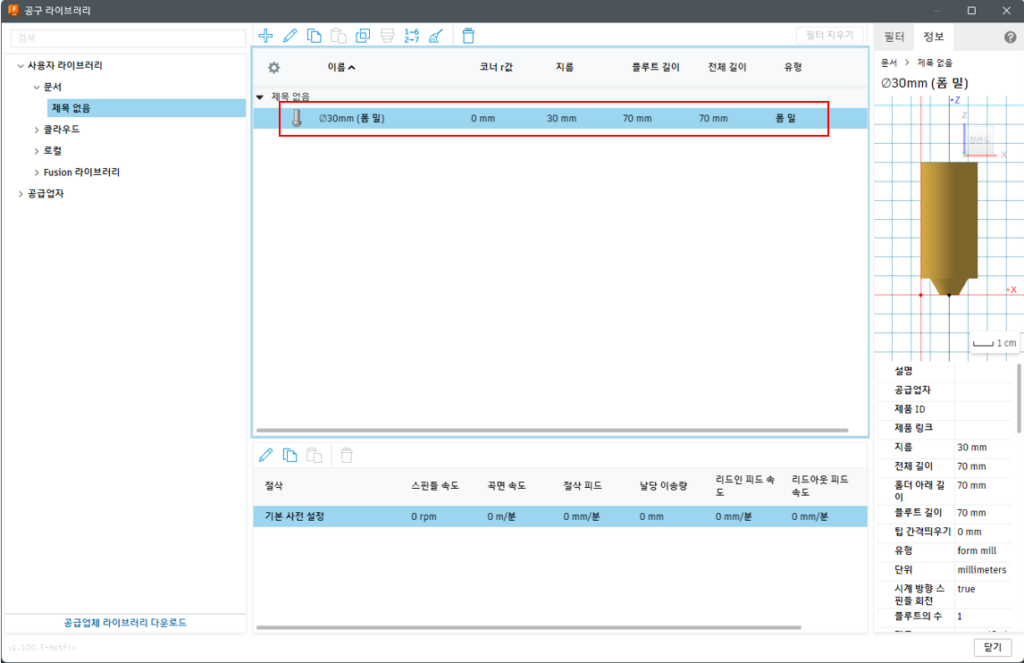Click the 절삭 피드 column header
1024x663 pixels.
[583, 485]
